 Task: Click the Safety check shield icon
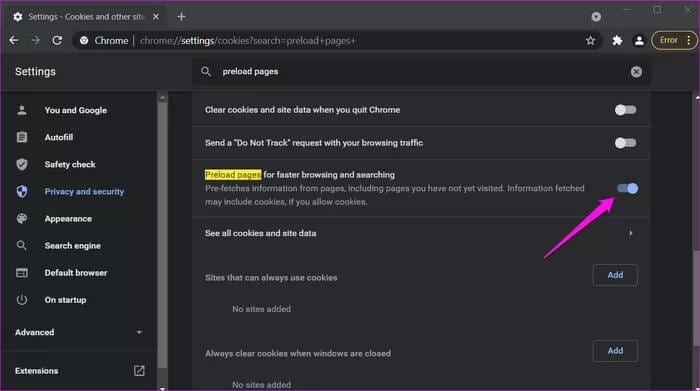point(22,165)
